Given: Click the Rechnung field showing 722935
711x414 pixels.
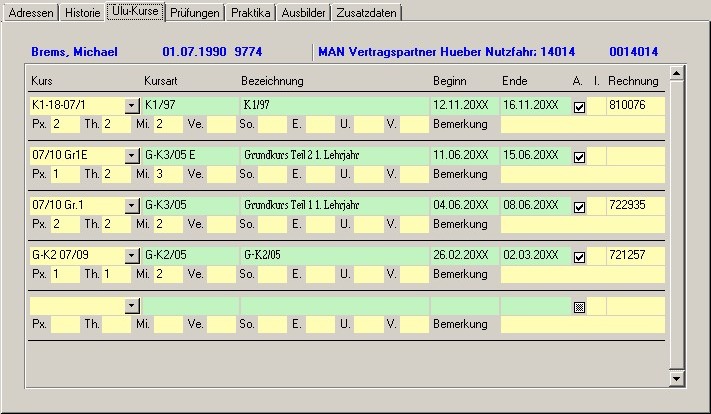Looking at the screenshot, I should coord(634,206).
